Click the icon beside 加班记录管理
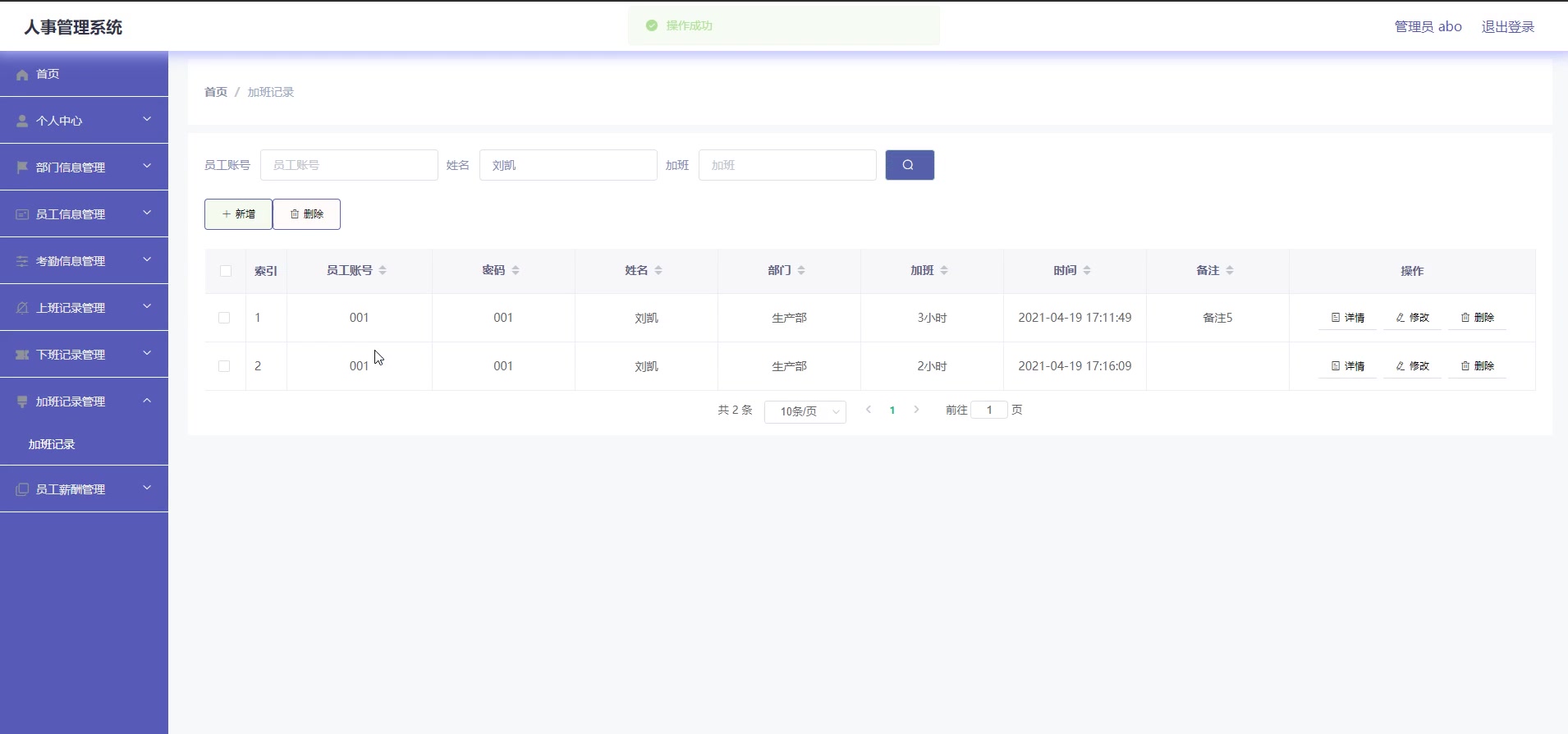 tap(22, 401)
